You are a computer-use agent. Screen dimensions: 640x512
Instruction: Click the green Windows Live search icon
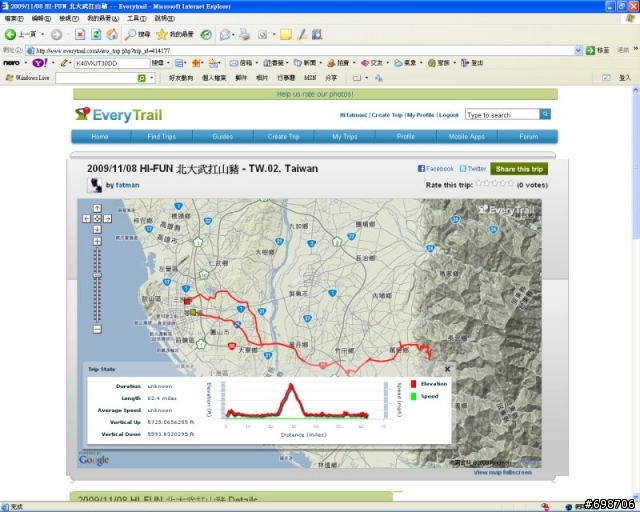(x=142, y=78)
